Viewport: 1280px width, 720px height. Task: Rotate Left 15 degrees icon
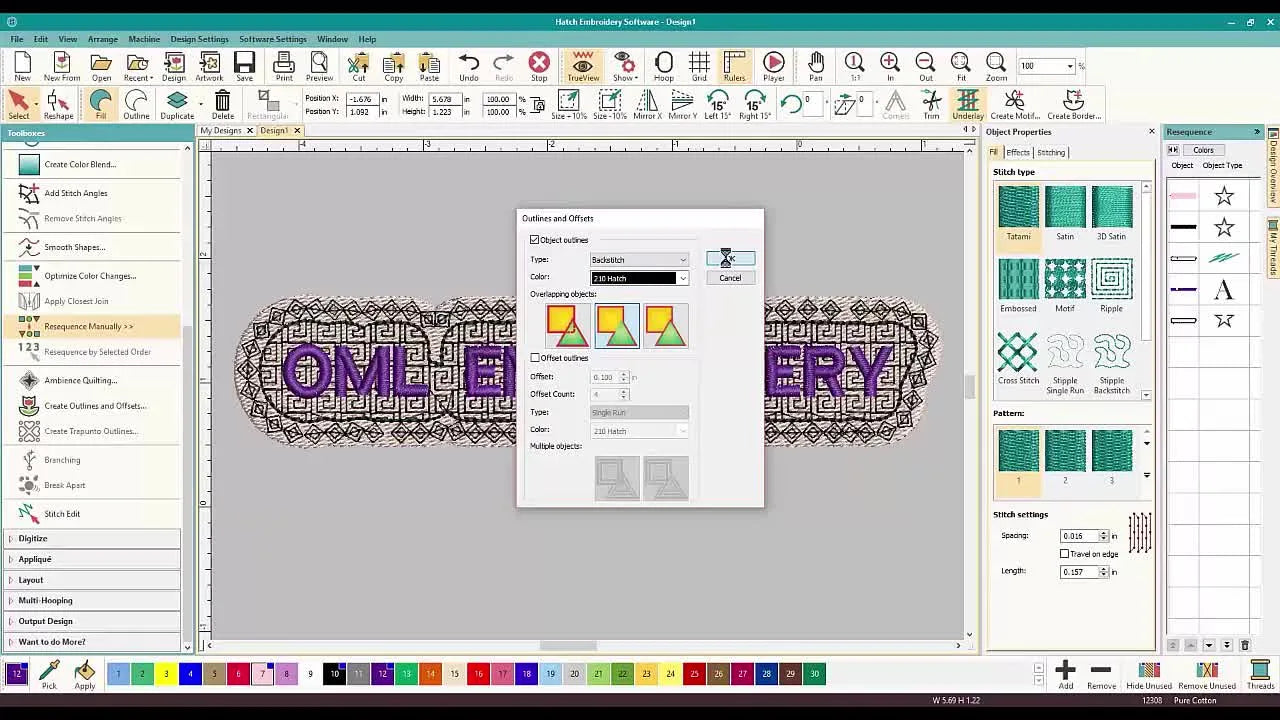tap(717, 104)
